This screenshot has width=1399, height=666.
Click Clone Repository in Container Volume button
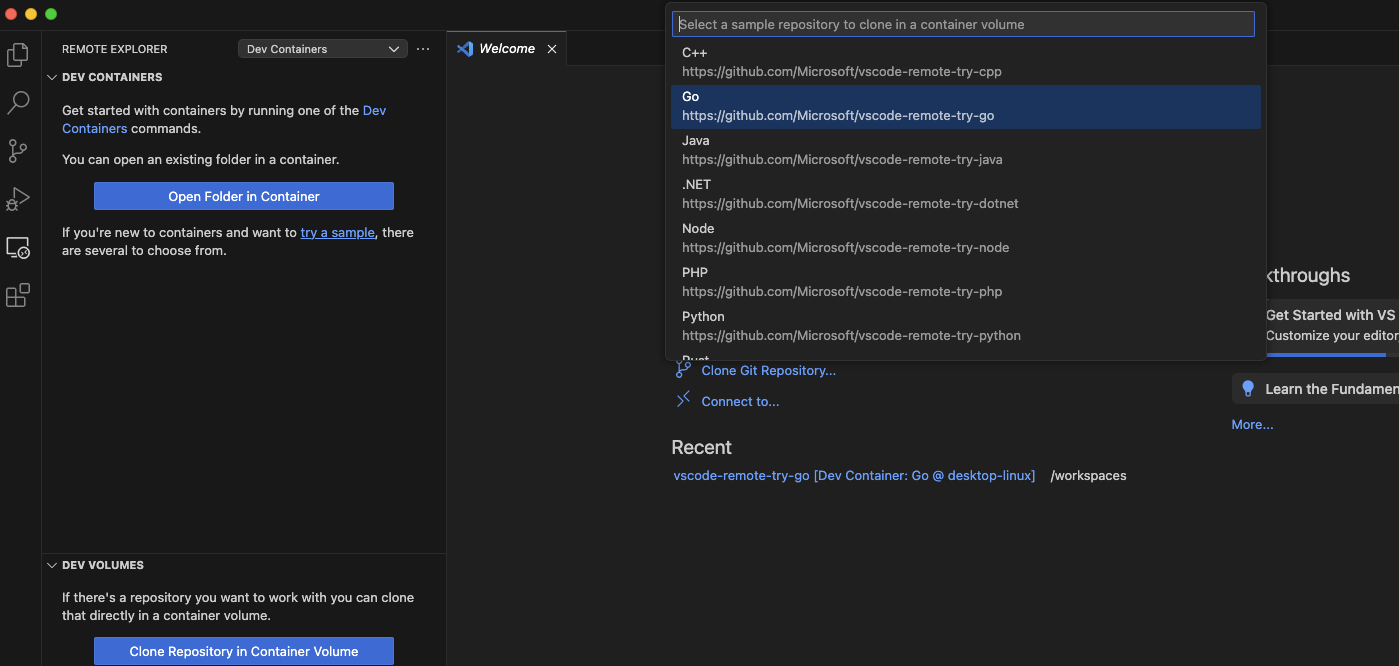244,651
